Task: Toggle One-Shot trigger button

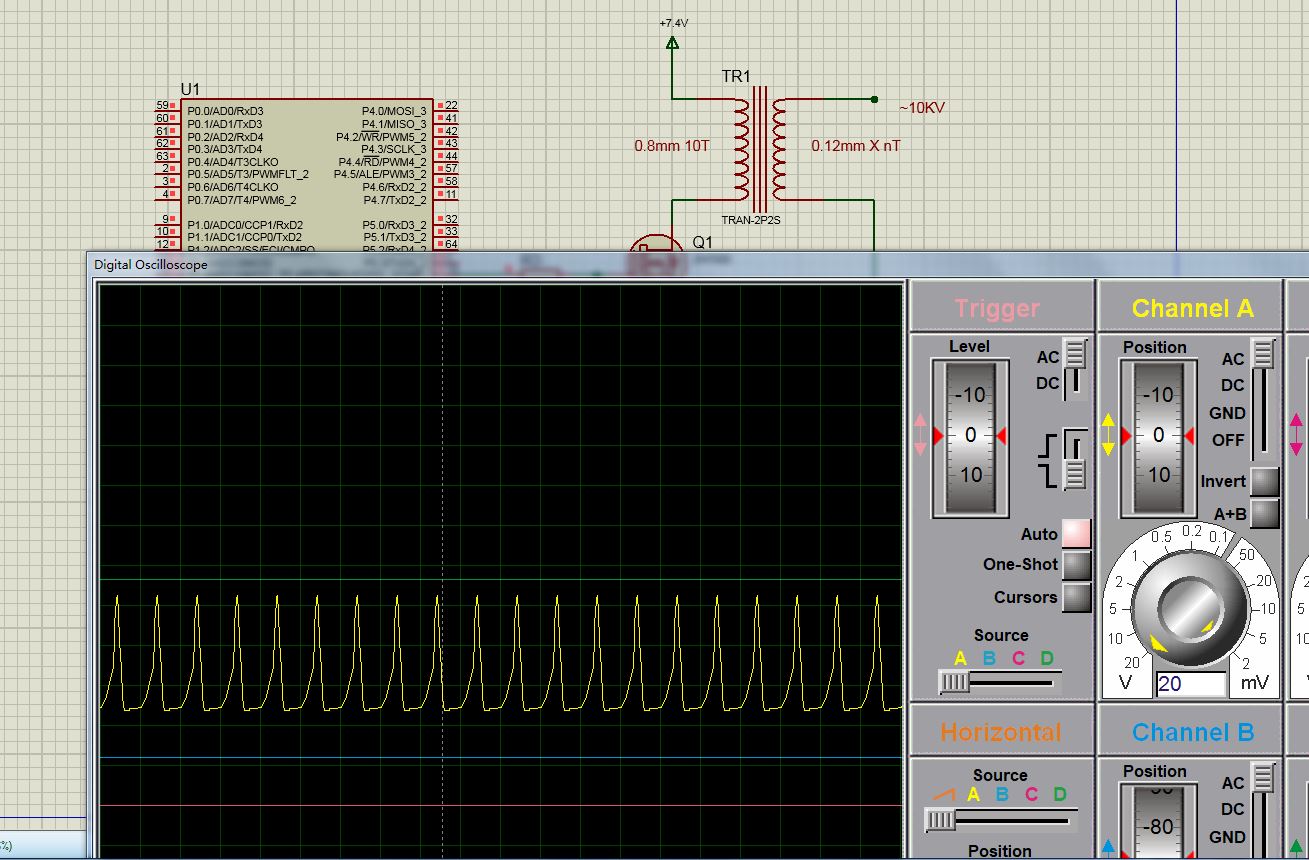Action: (1076, 565)
